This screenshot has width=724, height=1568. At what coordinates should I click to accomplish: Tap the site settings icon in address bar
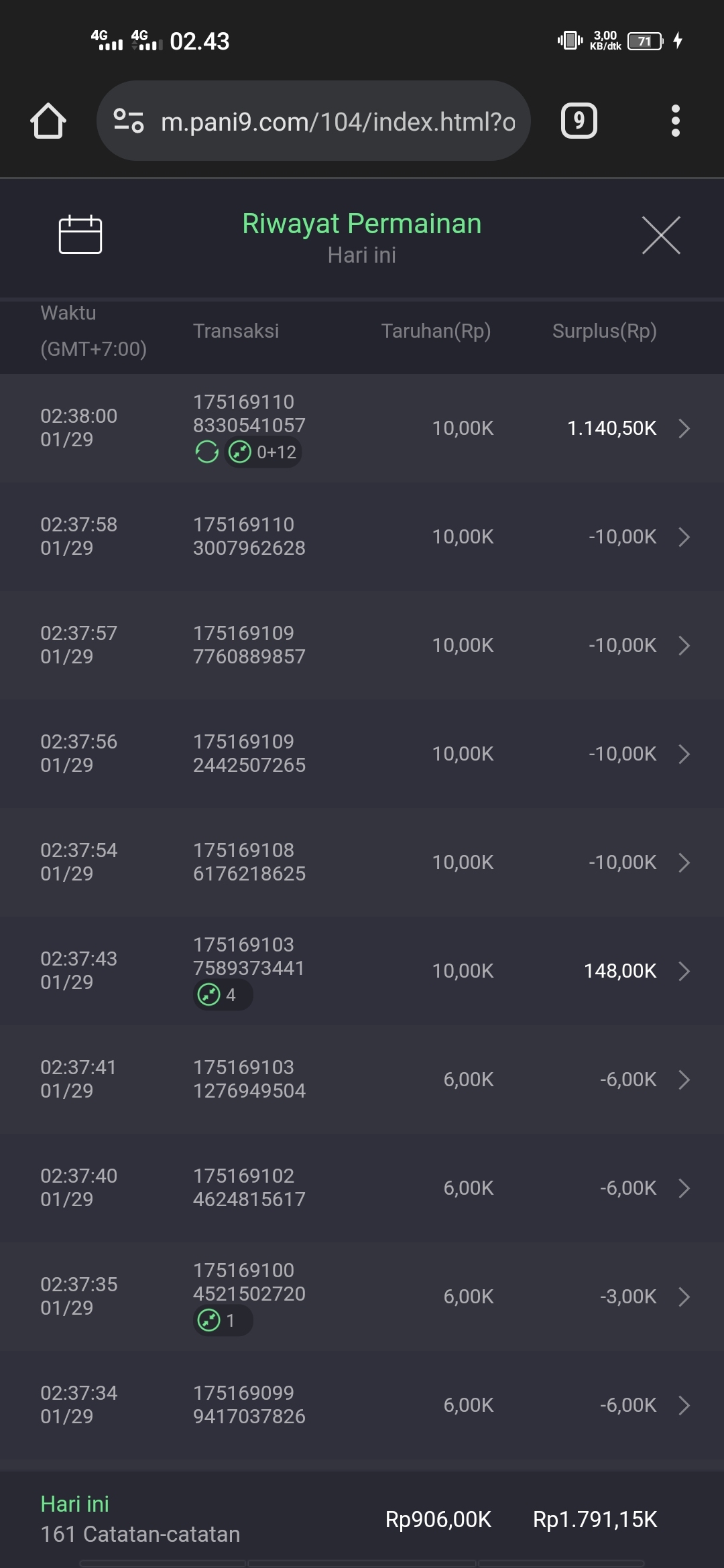pos(129,121)
